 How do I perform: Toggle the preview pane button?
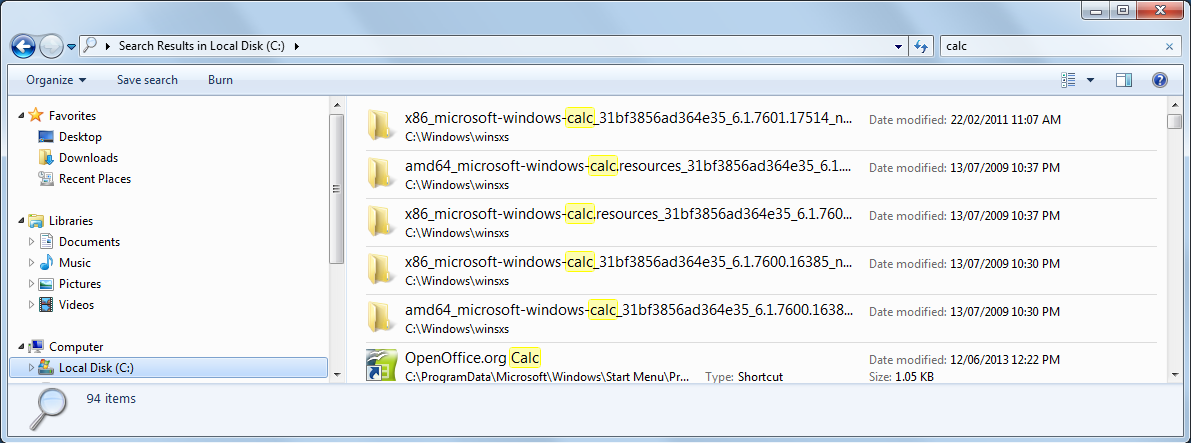pos(1124,80)
